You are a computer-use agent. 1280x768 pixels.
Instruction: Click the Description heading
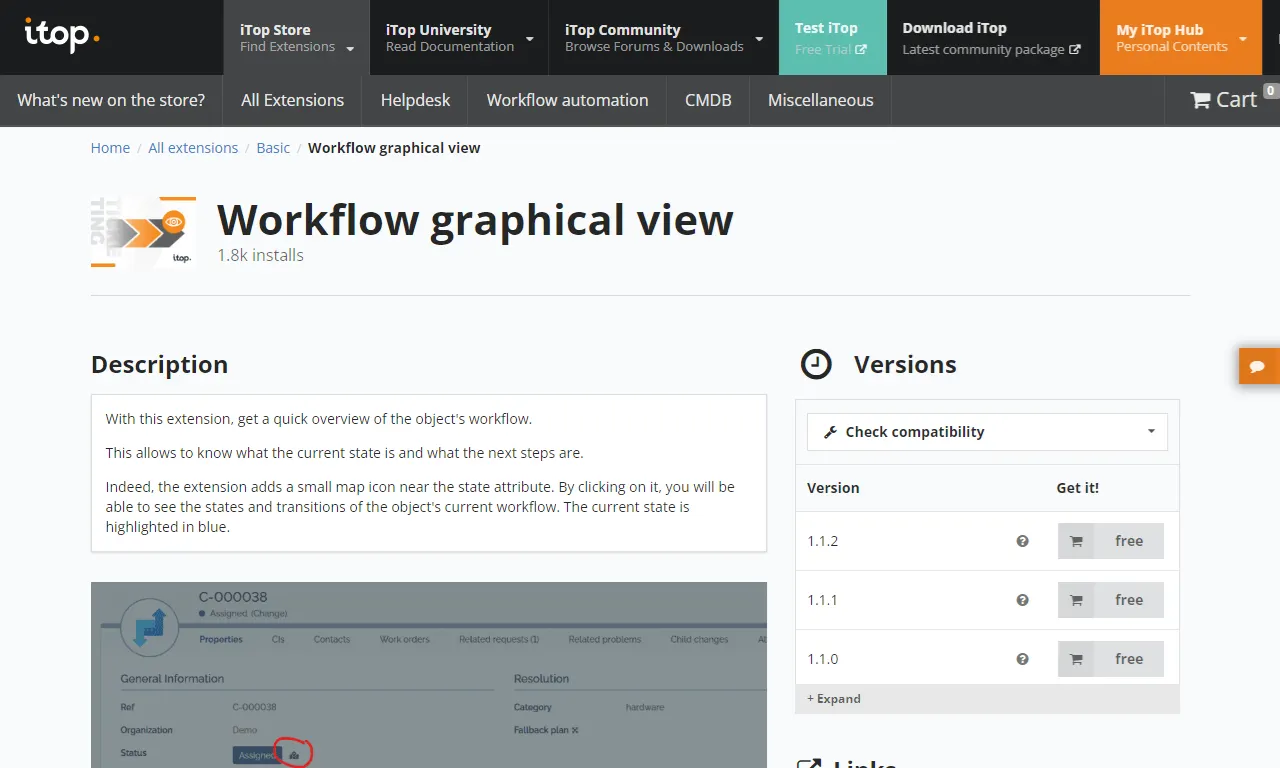[159, 364]
